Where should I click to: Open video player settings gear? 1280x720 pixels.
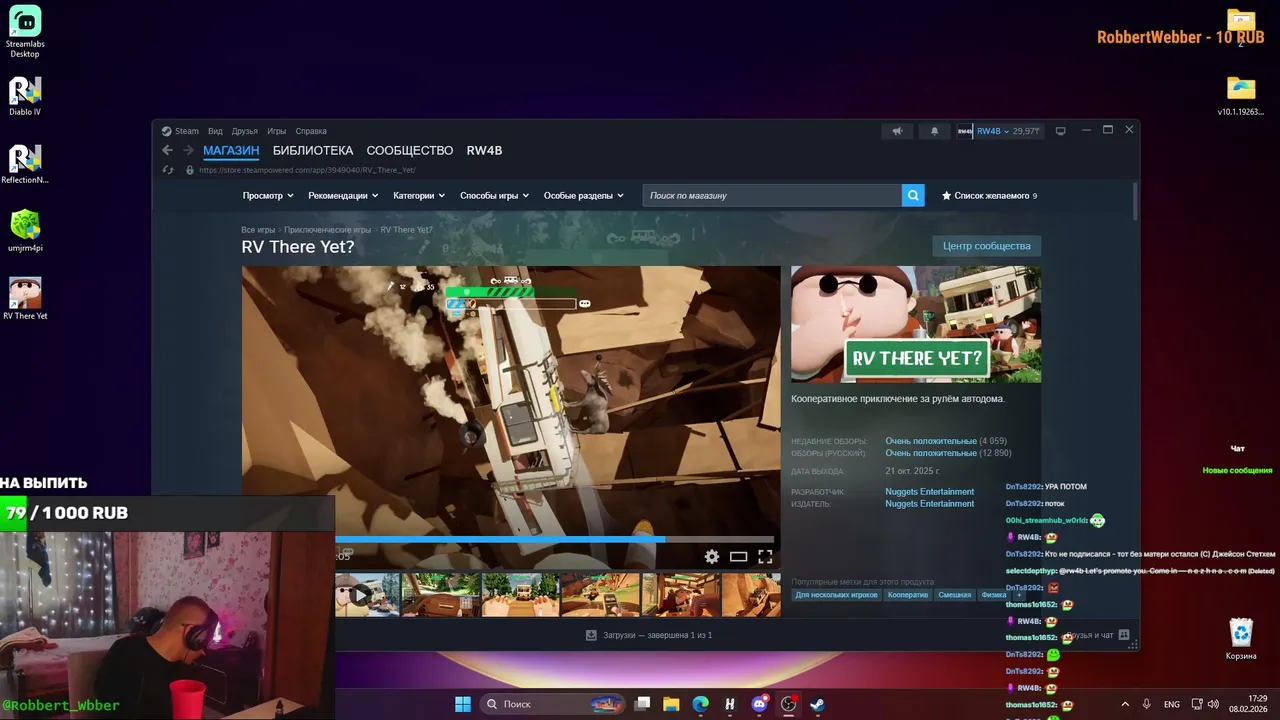point(712,557)
